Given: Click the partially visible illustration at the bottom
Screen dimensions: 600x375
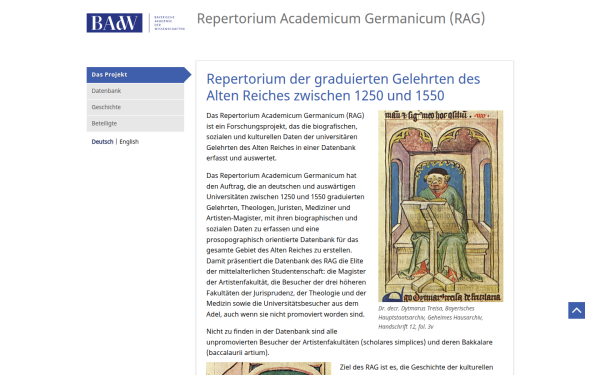Looking at the screenshot, I should tap(269, 368).
